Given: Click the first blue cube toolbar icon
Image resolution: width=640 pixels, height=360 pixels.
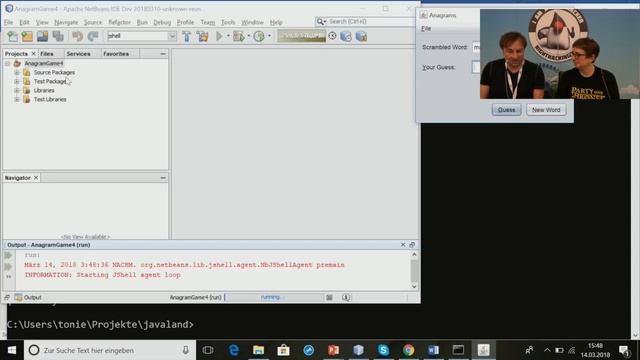Looking at the screenshot, I should tap(346, 36).
